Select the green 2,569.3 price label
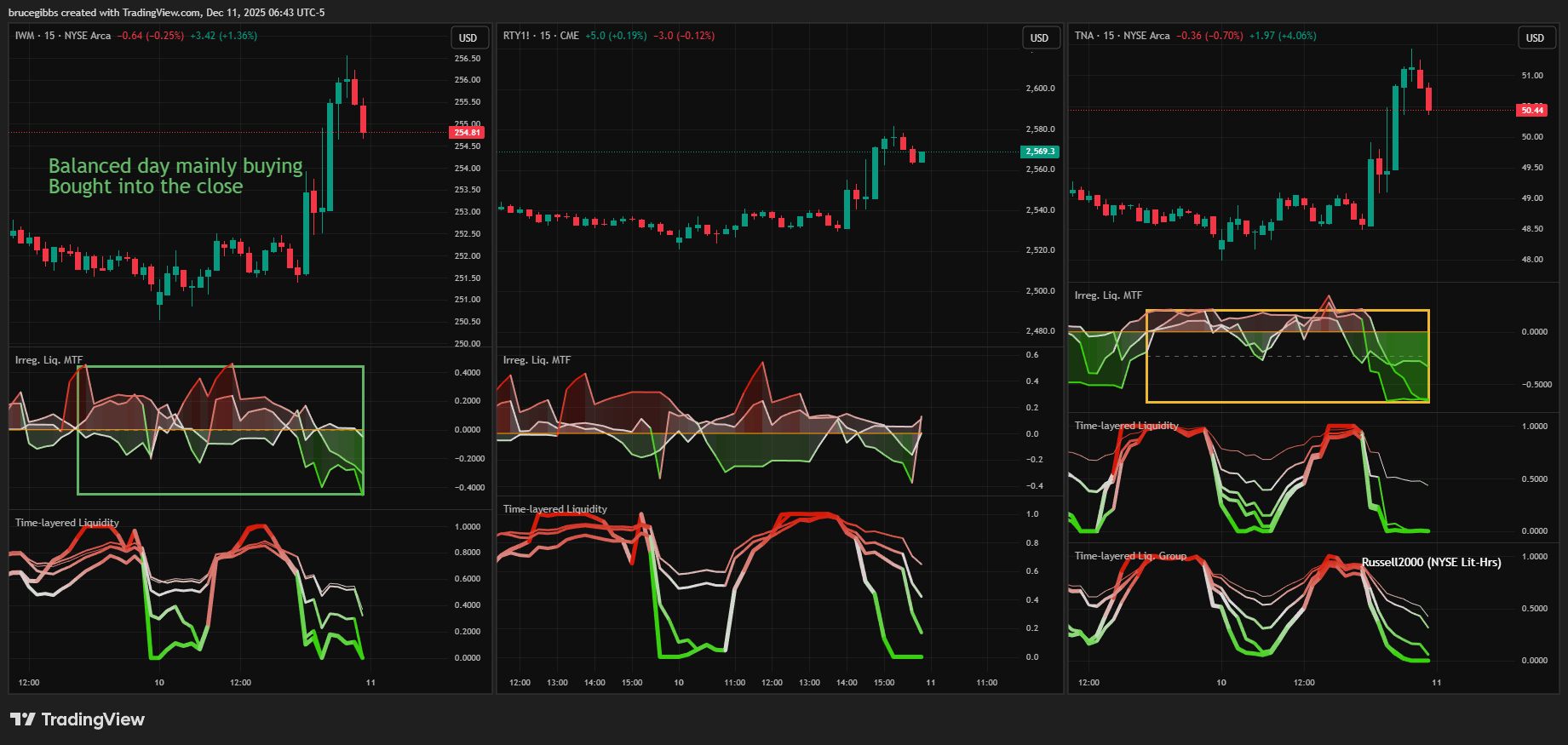Viewport: 1568px width, 745px height. coord(1039,152)
